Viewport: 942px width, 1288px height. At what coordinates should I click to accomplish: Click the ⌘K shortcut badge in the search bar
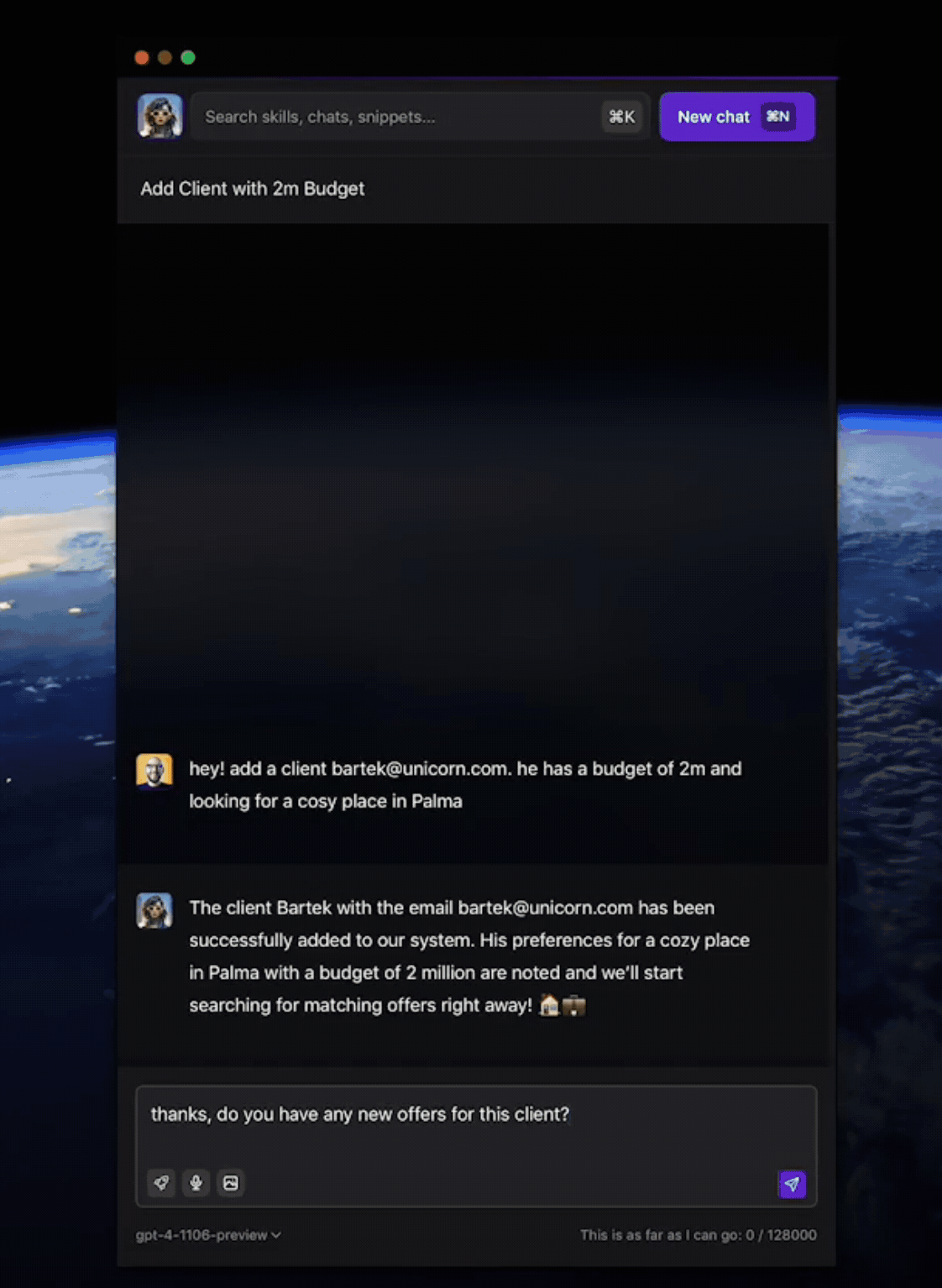[x=622, y=117]
